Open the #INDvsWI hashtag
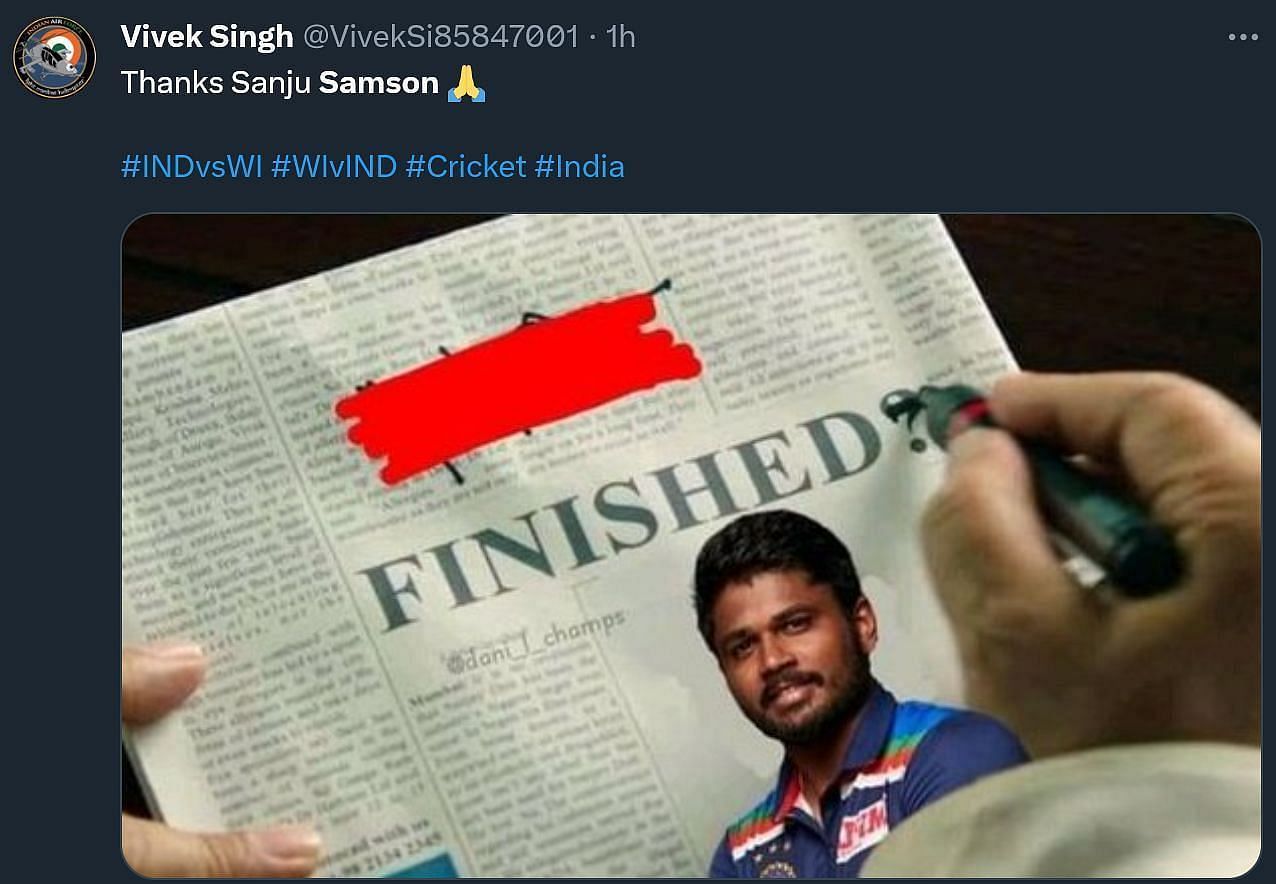Screen dimensions: 1276x884 191,166
